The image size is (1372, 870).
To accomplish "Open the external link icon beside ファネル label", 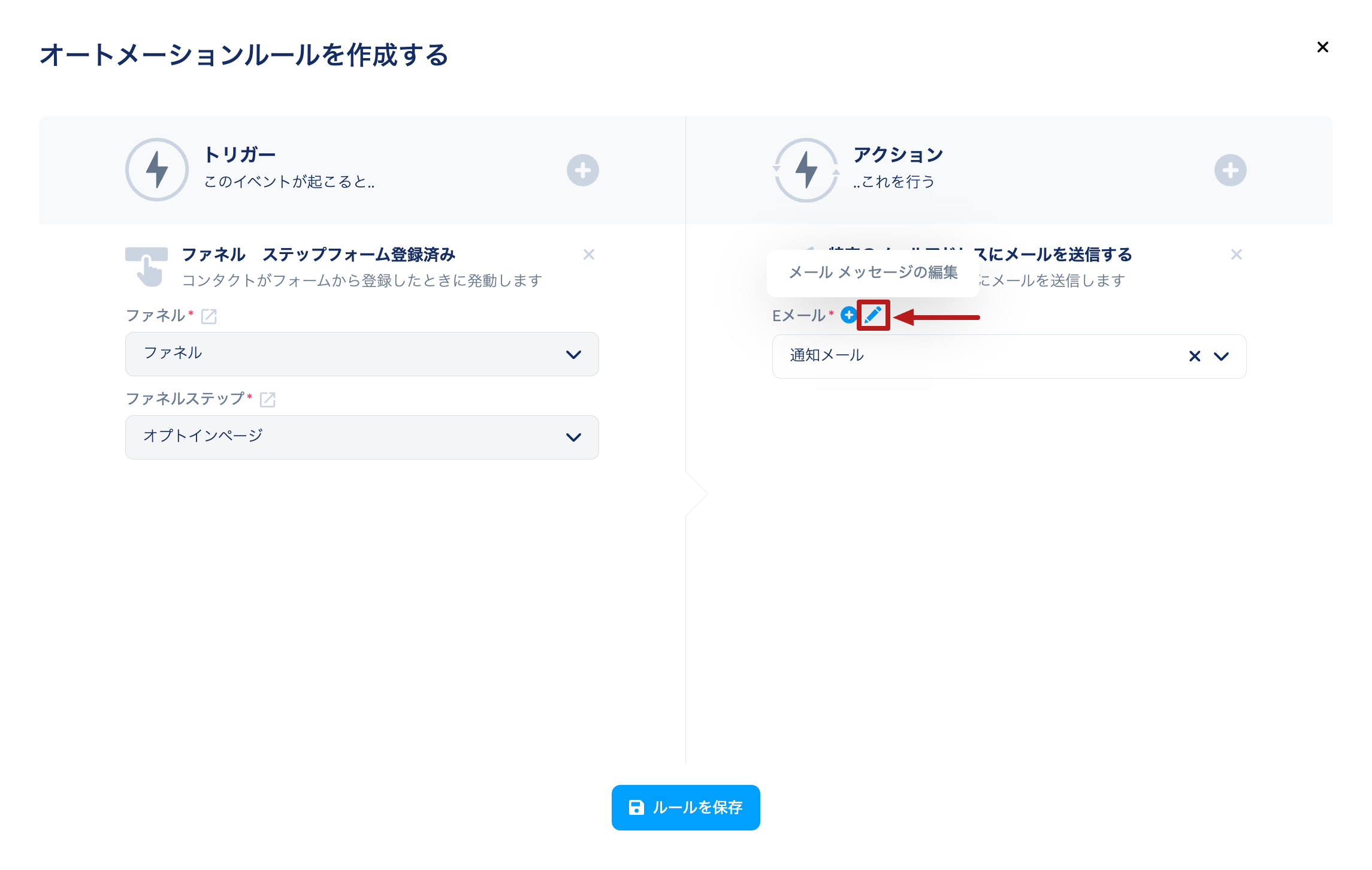I will [208, 316].
